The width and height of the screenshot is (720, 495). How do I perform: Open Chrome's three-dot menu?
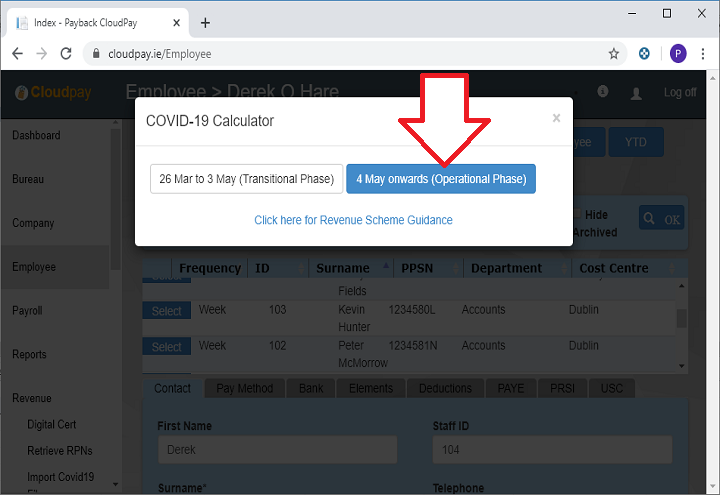pos(702,54)
